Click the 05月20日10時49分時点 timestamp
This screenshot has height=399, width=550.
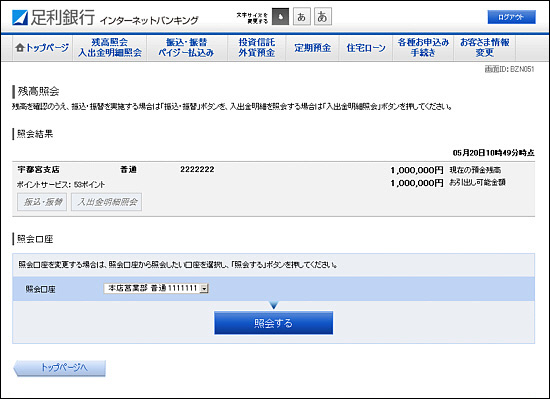[494, 153]
